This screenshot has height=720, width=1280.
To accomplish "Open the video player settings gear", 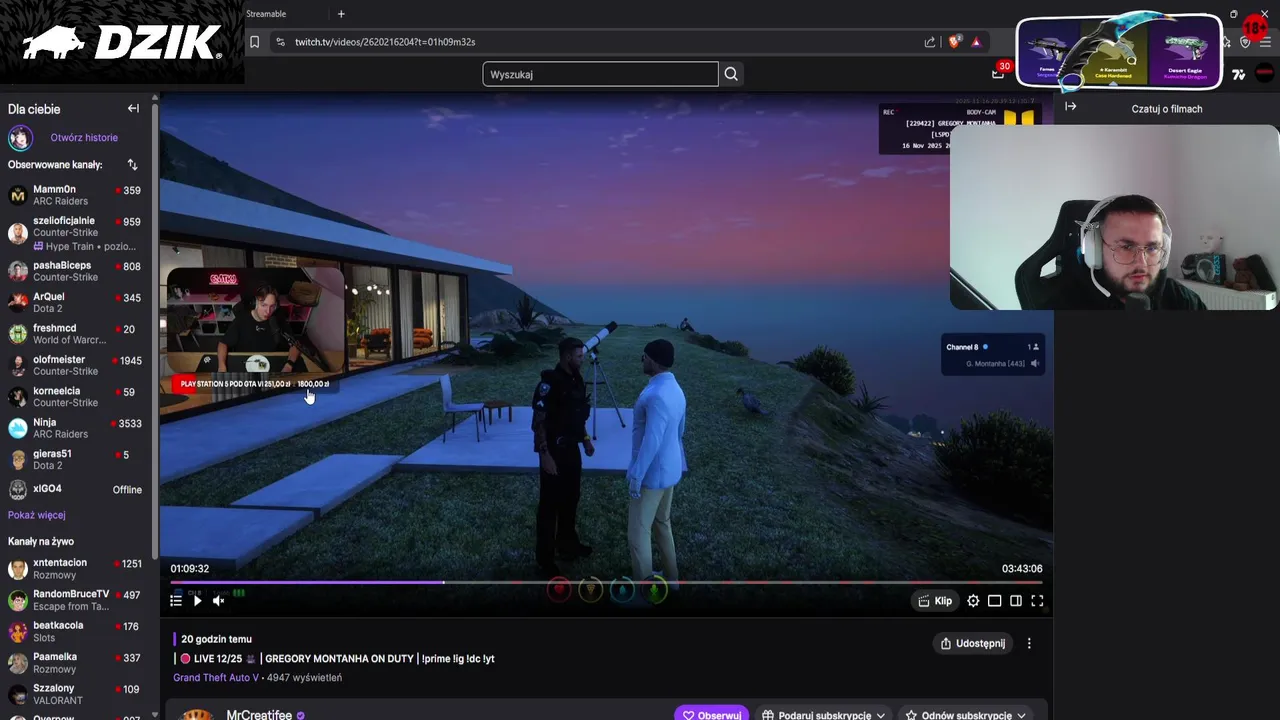I will [973, 601].
